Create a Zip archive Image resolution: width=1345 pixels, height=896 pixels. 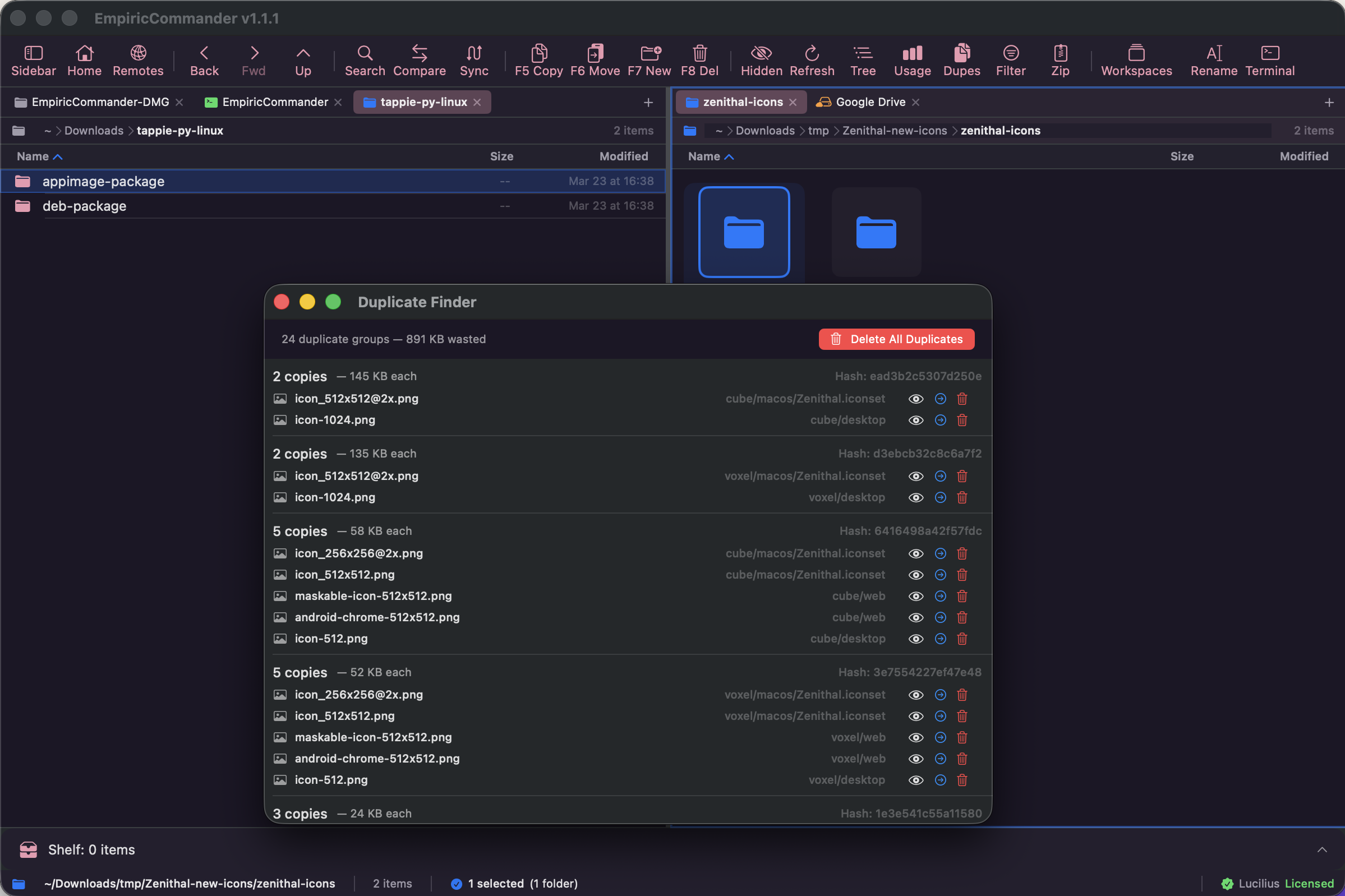tap(1060, 59)
